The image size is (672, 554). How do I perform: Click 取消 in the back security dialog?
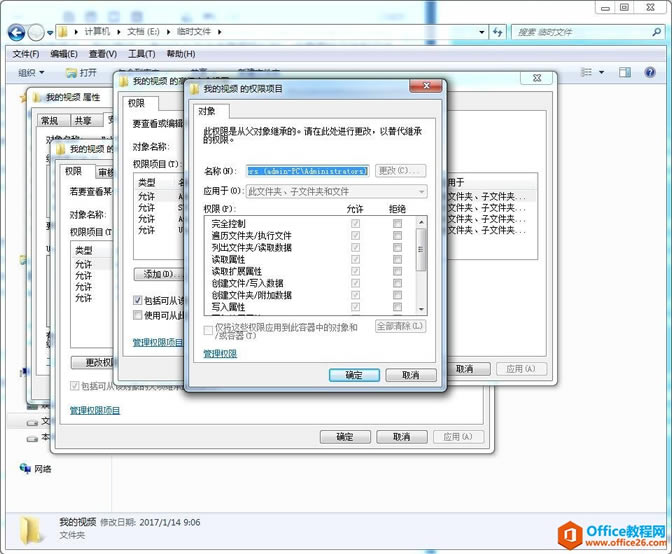pos(402,437)
